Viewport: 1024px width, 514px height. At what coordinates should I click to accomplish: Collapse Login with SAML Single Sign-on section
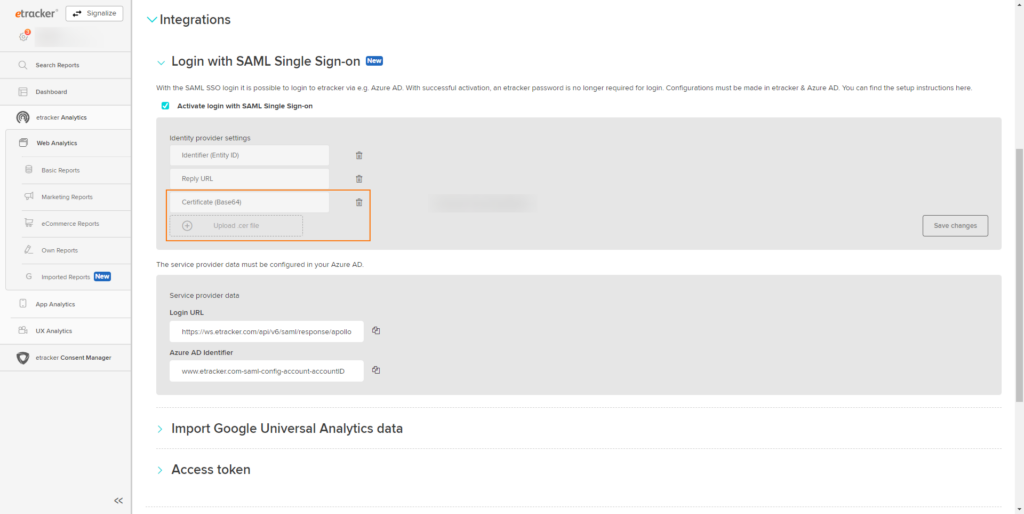(x=161, y=63)
